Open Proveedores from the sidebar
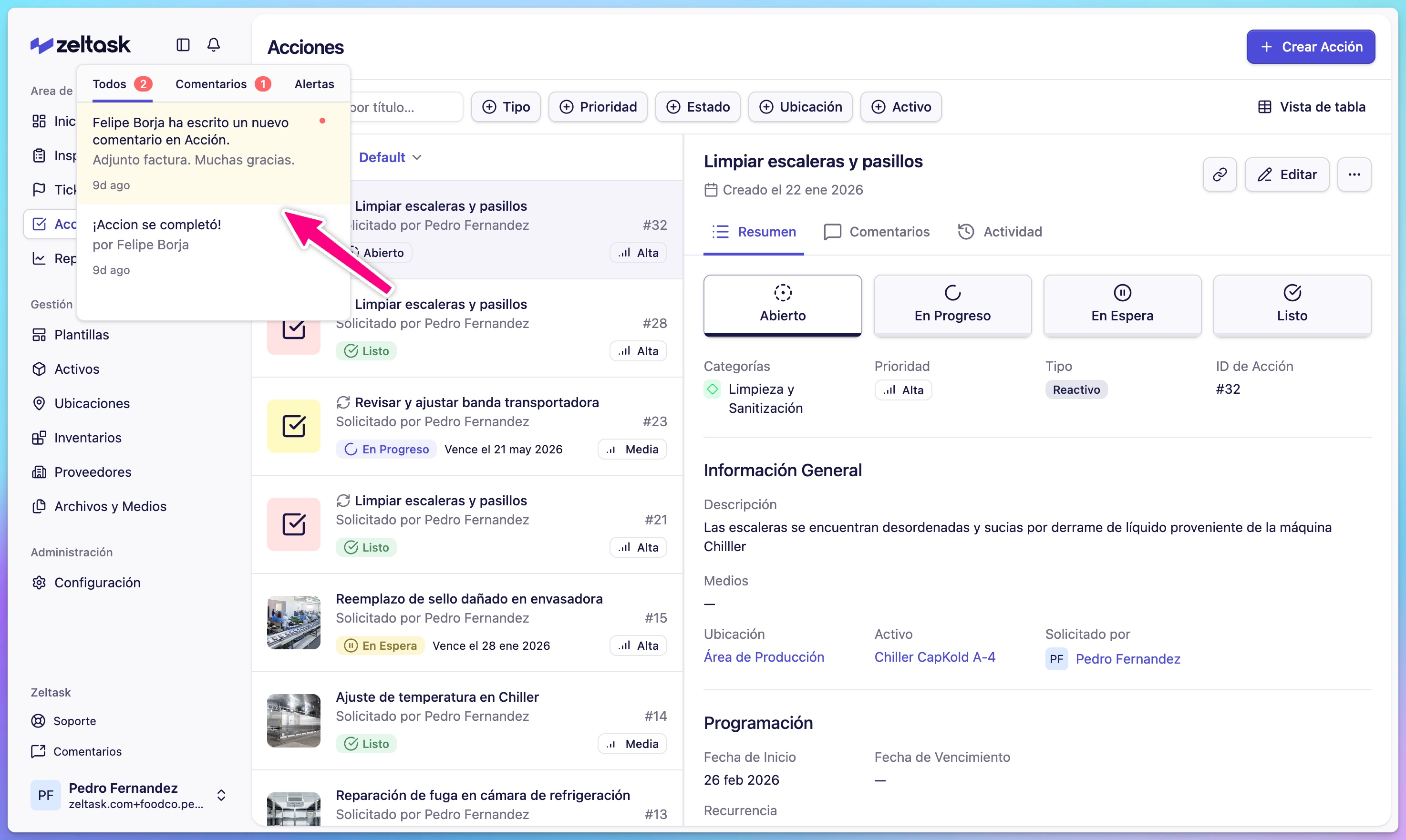This screenshot has width=1406, height=840. point(93,472)
